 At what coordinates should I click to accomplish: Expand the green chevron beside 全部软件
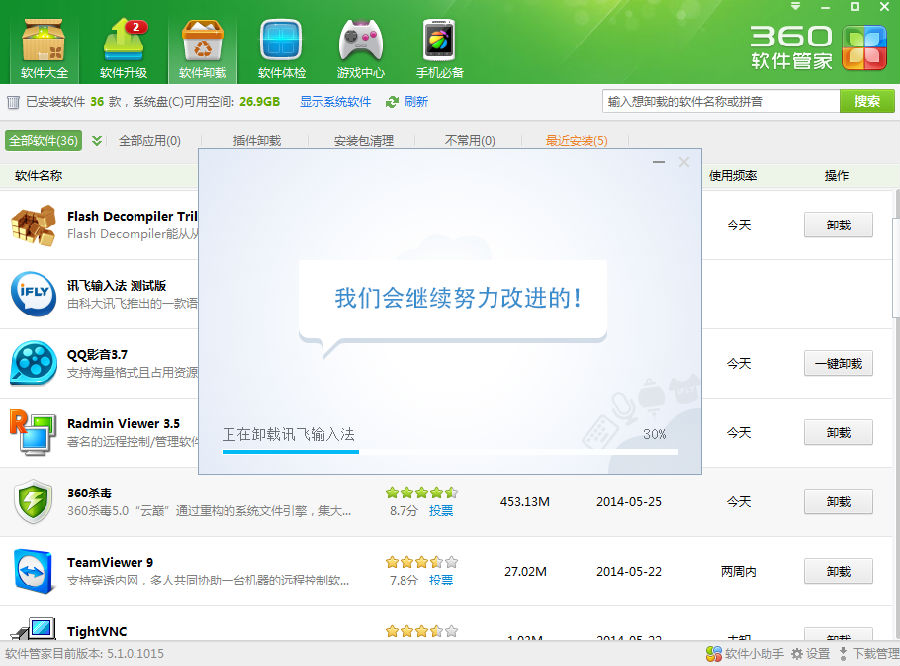96,141
